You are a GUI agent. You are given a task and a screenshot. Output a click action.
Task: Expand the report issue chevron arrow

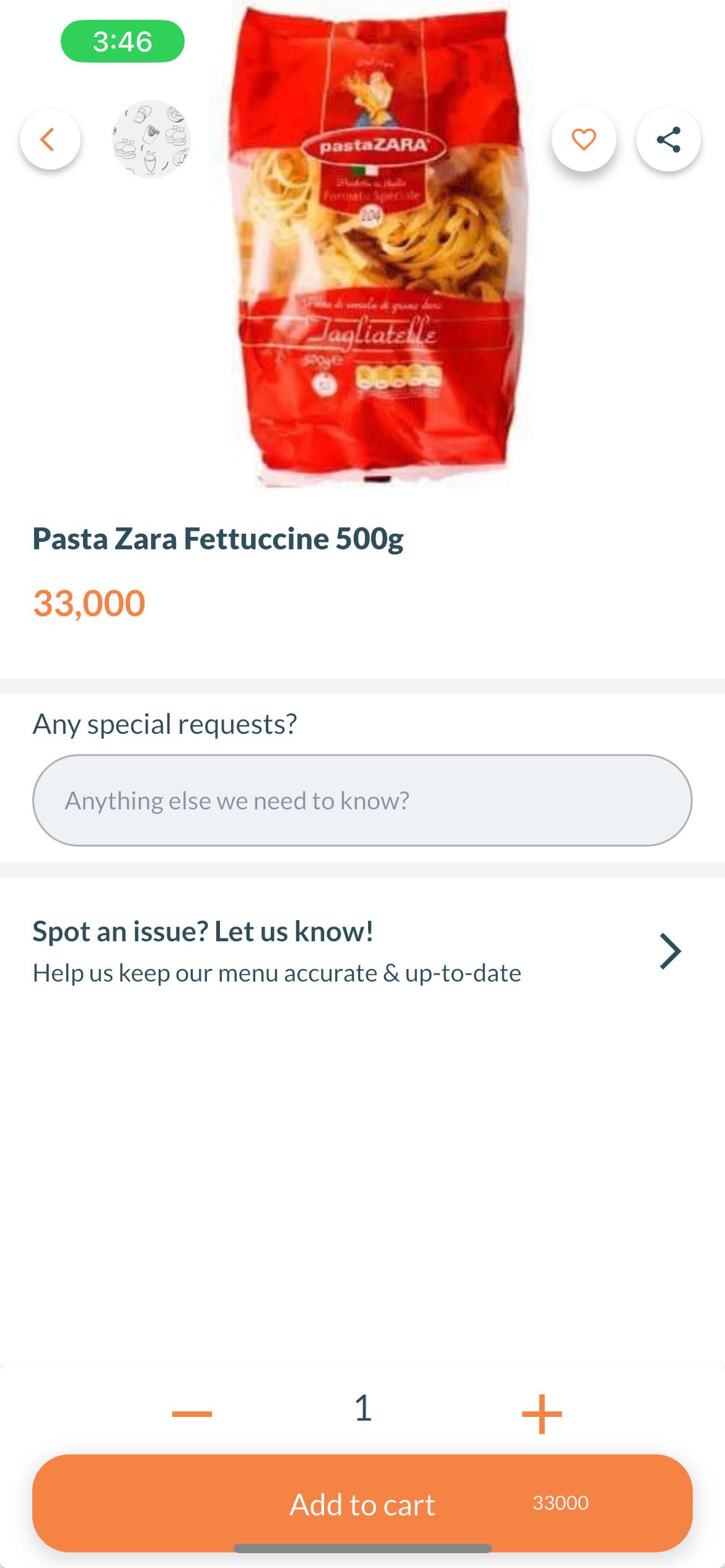(670, 951)
